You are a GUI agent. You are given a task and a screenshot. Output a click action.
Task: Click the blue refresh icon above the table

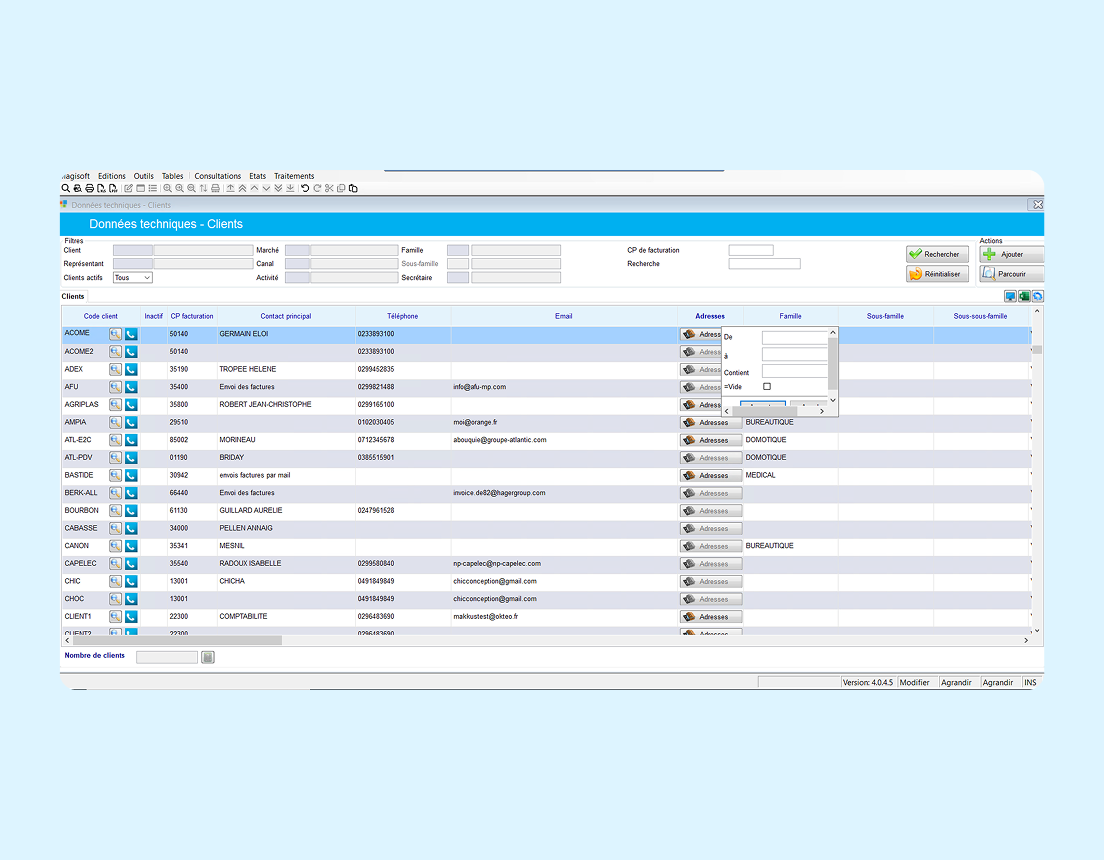[1038, 297]
